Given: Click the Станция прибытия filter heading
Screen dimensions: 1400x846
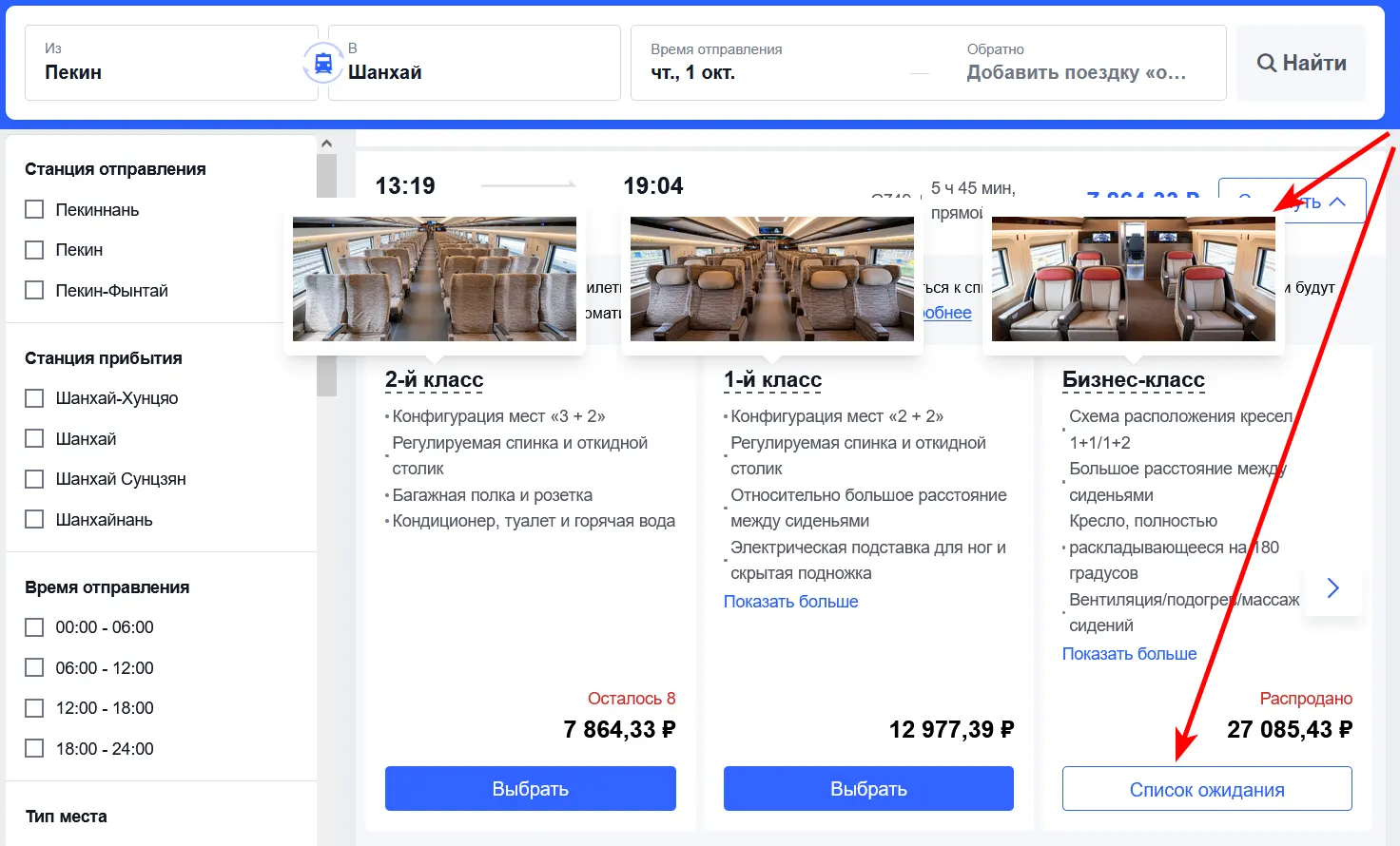Looking at the screenshot, I should coord(104,358).
